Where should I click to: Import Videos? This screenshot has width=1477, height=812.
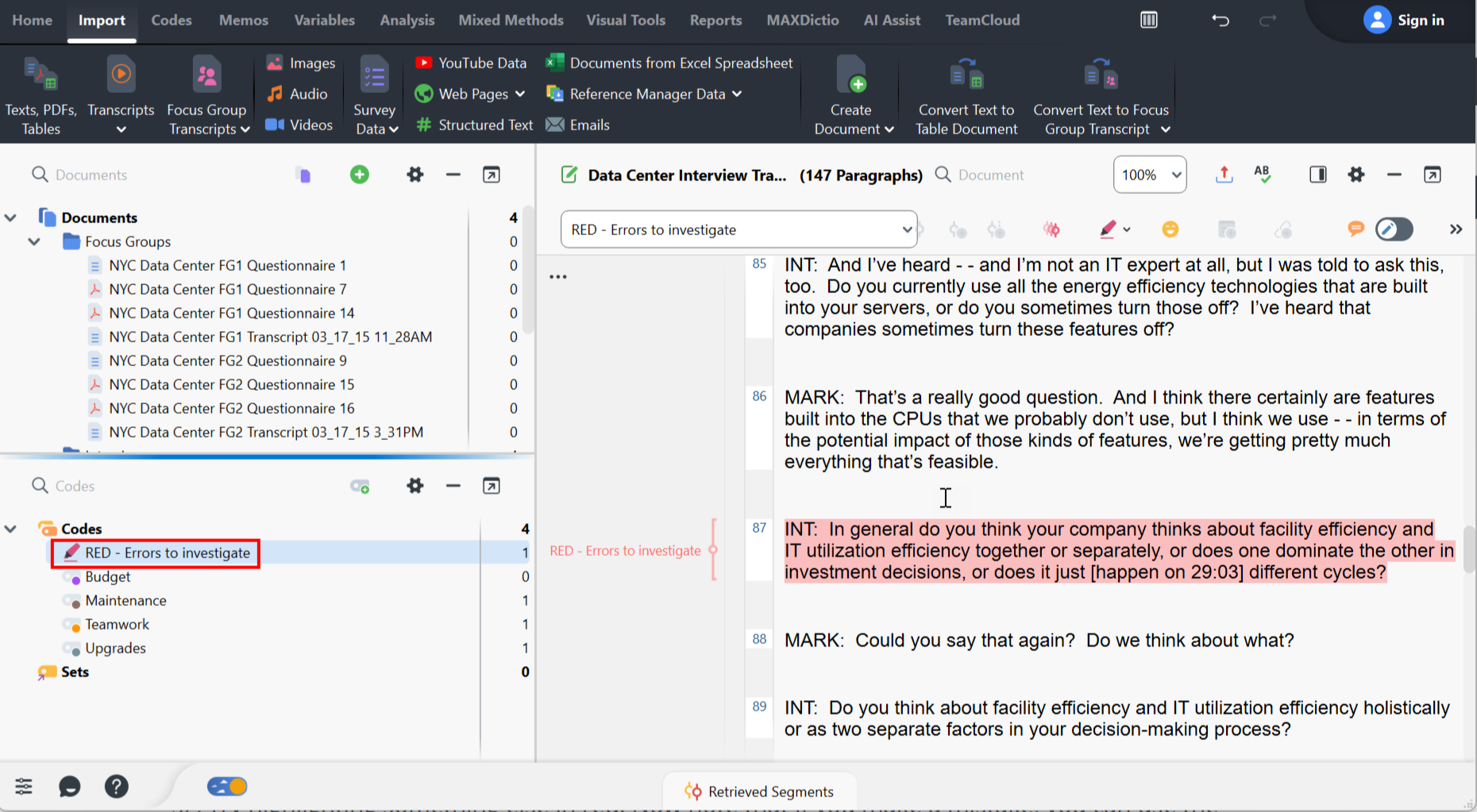[x=299, y=125]
